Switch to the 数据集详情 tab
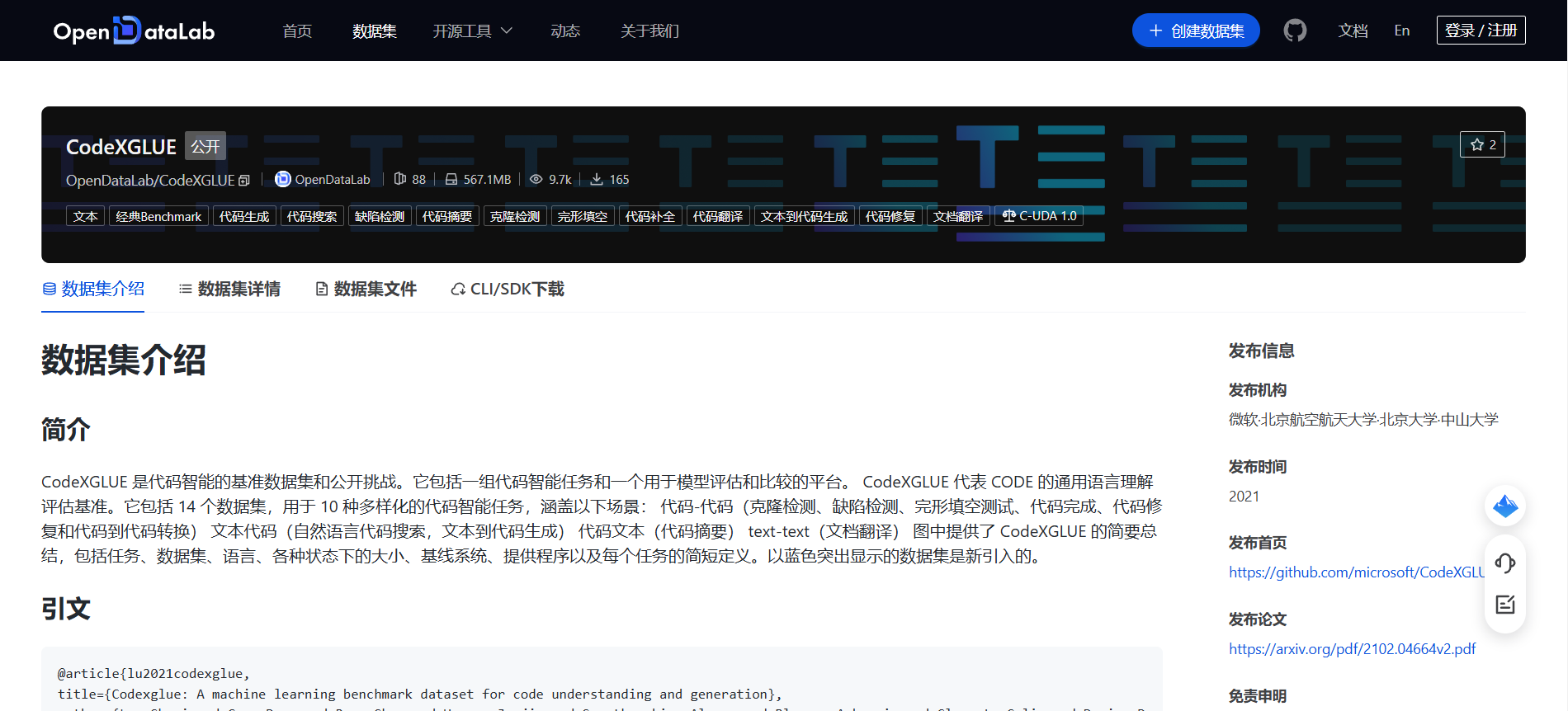This screenshot has height=711, width=1568. [x=229, y=289]
